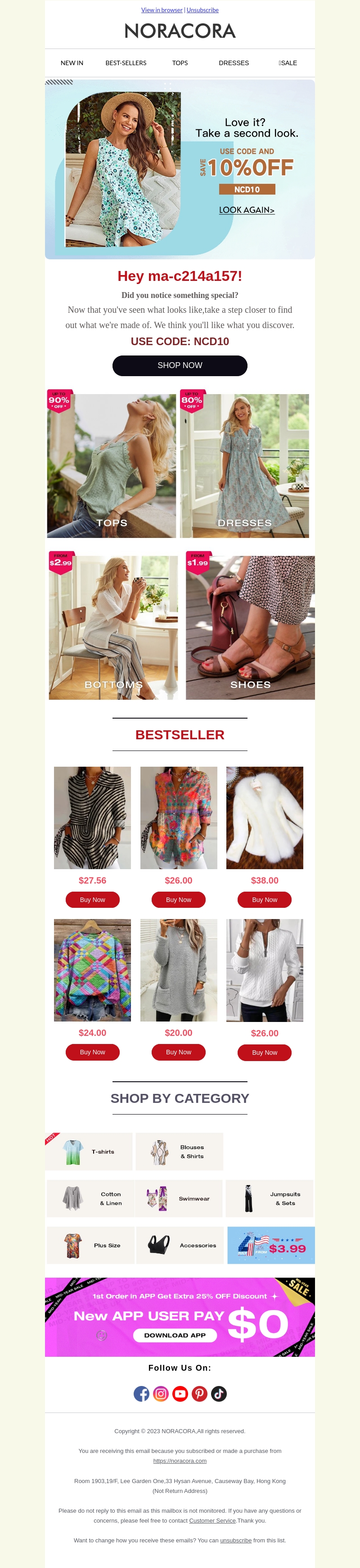Go to the BEST-SELLERS menu item
The height and width of the screenshot is (1568, 360).
tap(126, 63)
